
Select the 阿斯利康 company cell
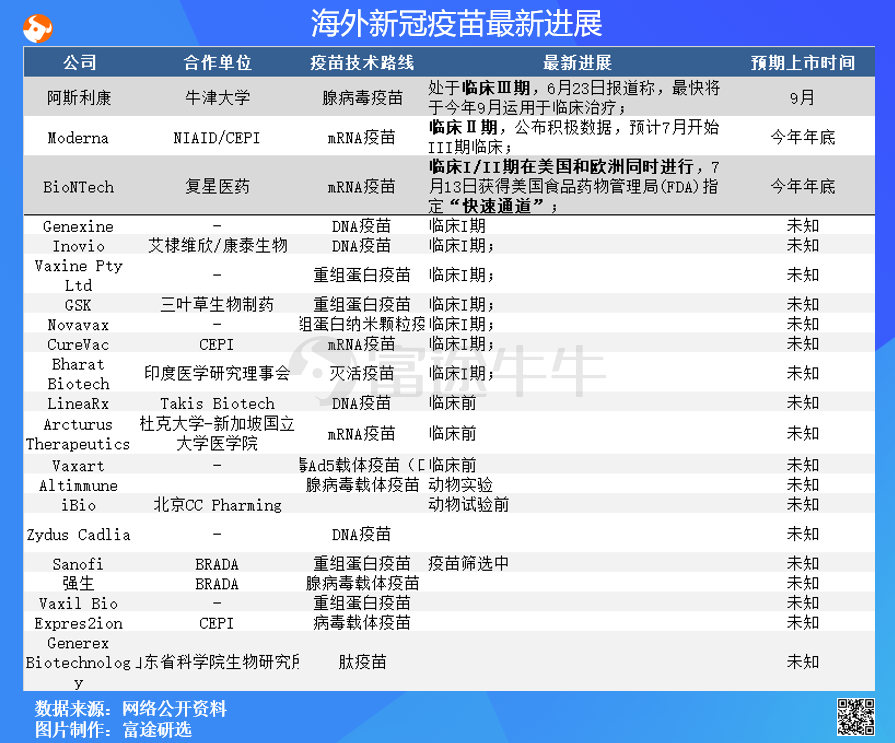coord(79,98)
